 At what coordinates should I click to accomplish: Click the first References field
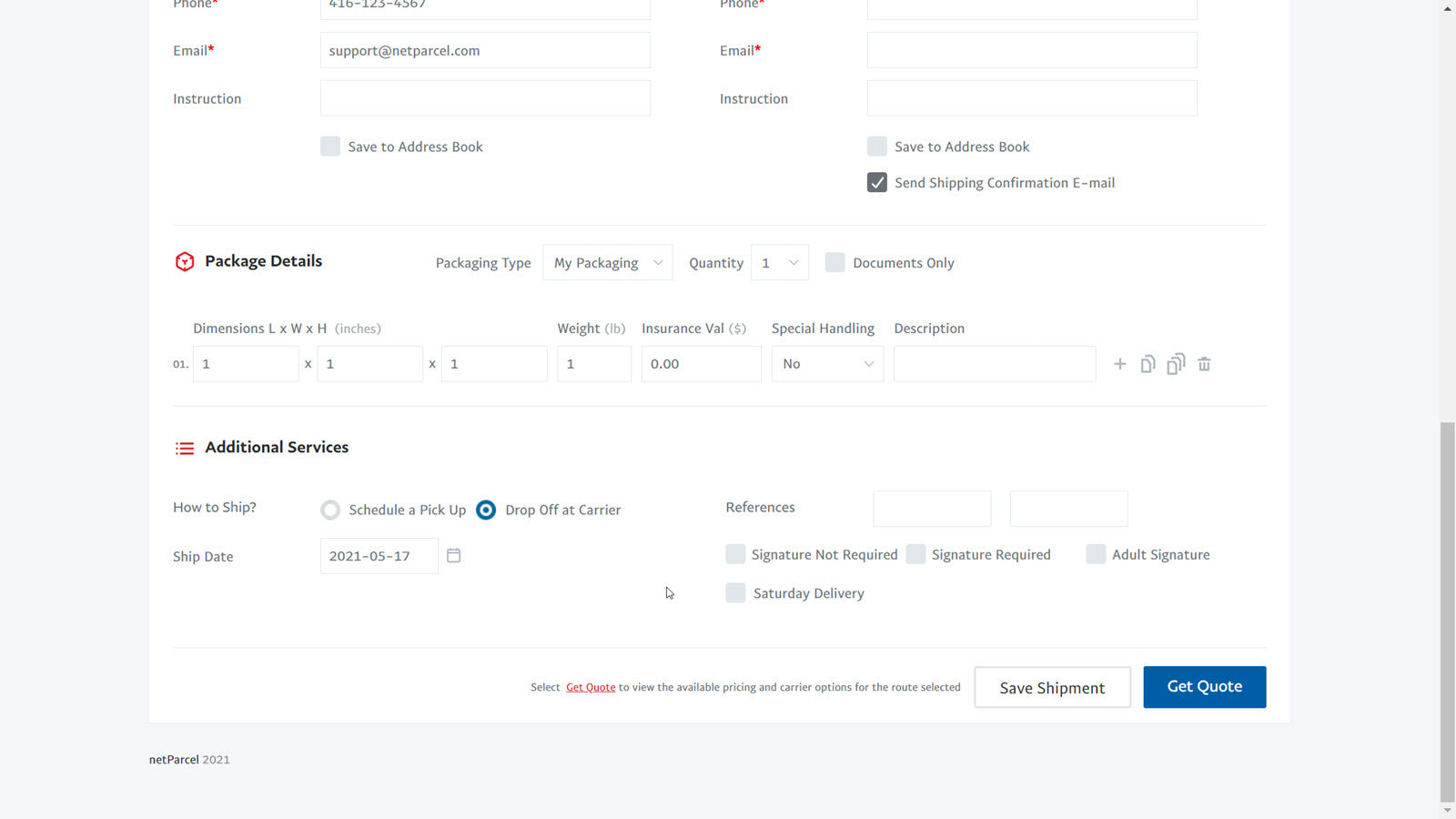click(x=932, y=509)
